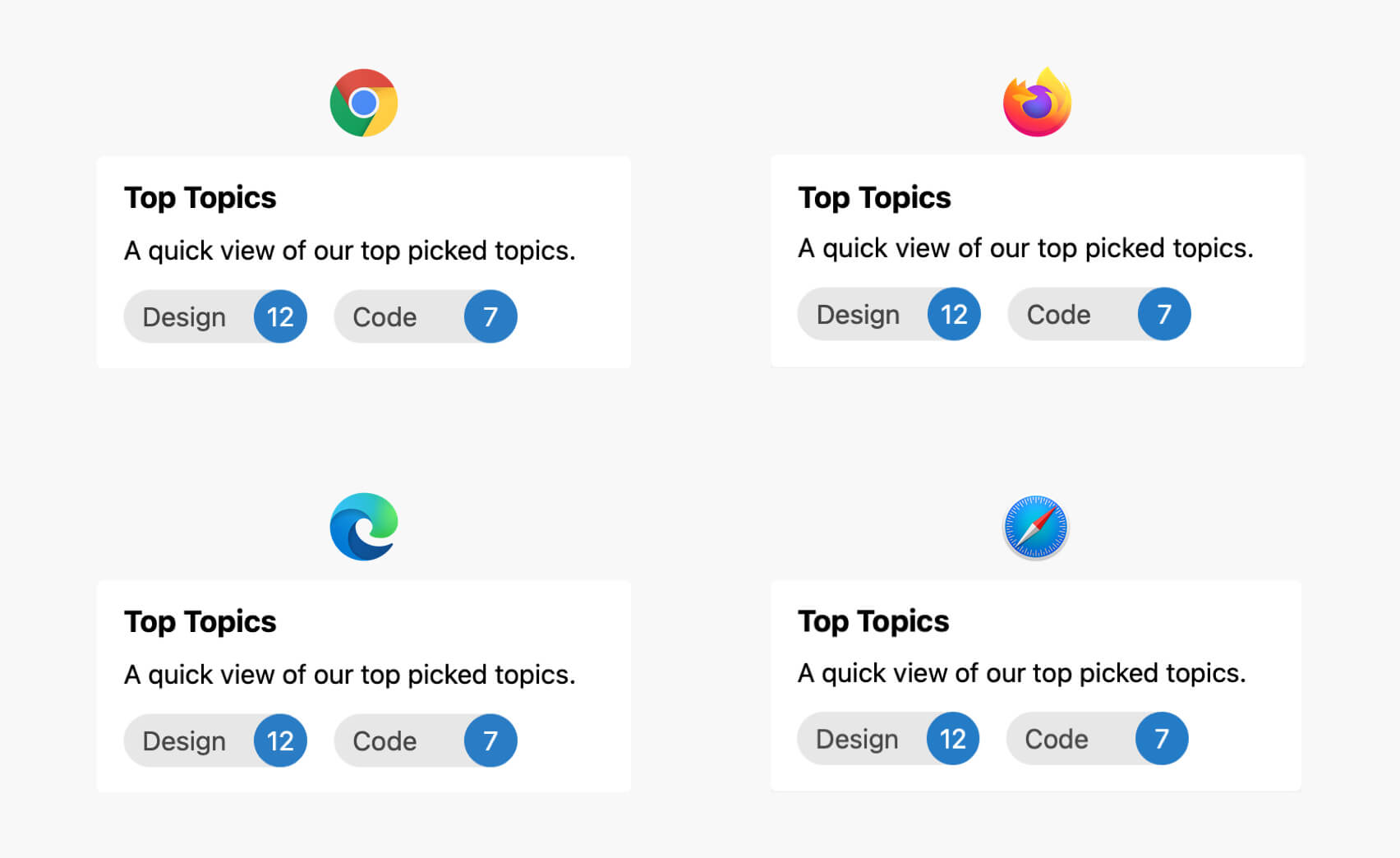The height and width of the screenshot is (858, 1400).
Task: Click the Microsoft Edge browser icon
Action: click(x=364, y=527)
